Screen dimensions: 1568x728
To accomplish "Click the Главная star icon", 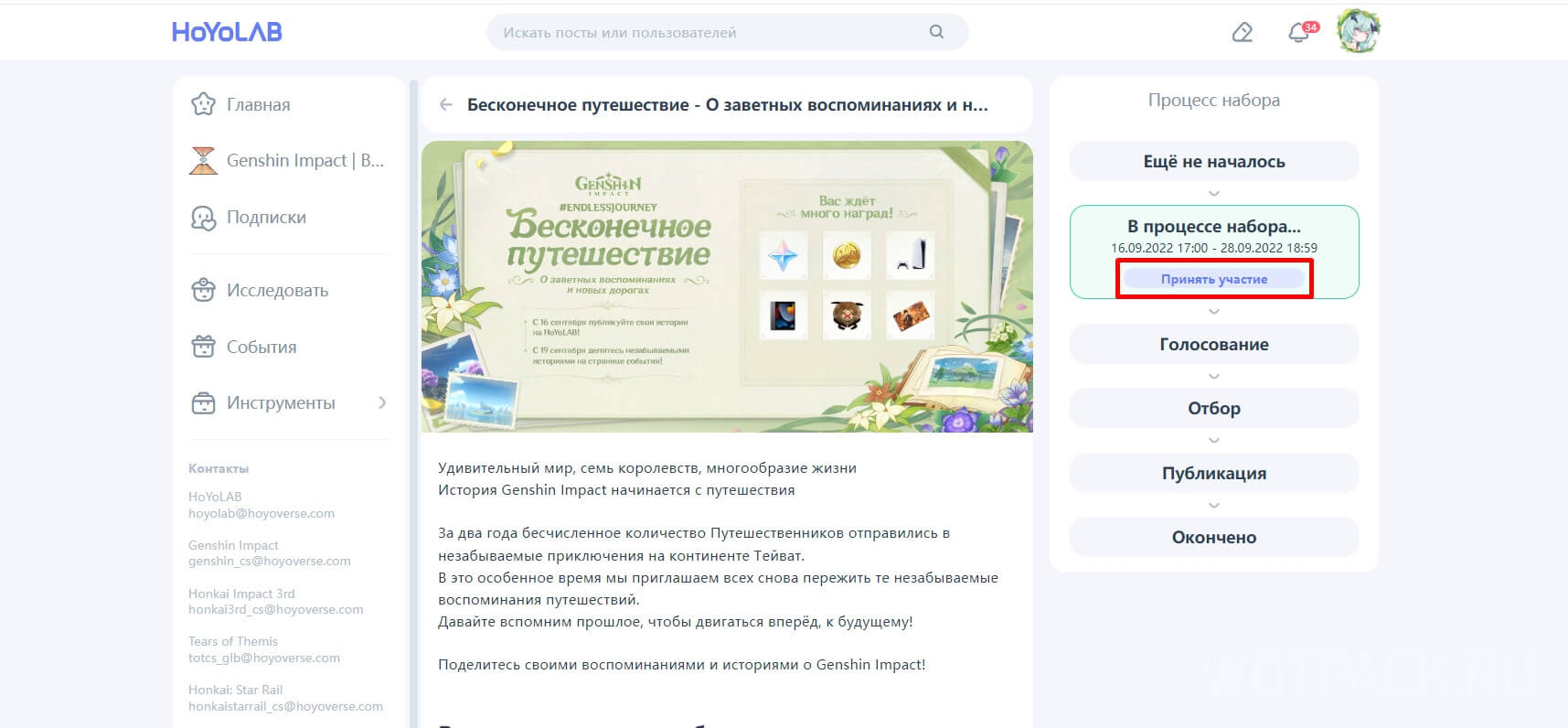I will pos(203,104).
